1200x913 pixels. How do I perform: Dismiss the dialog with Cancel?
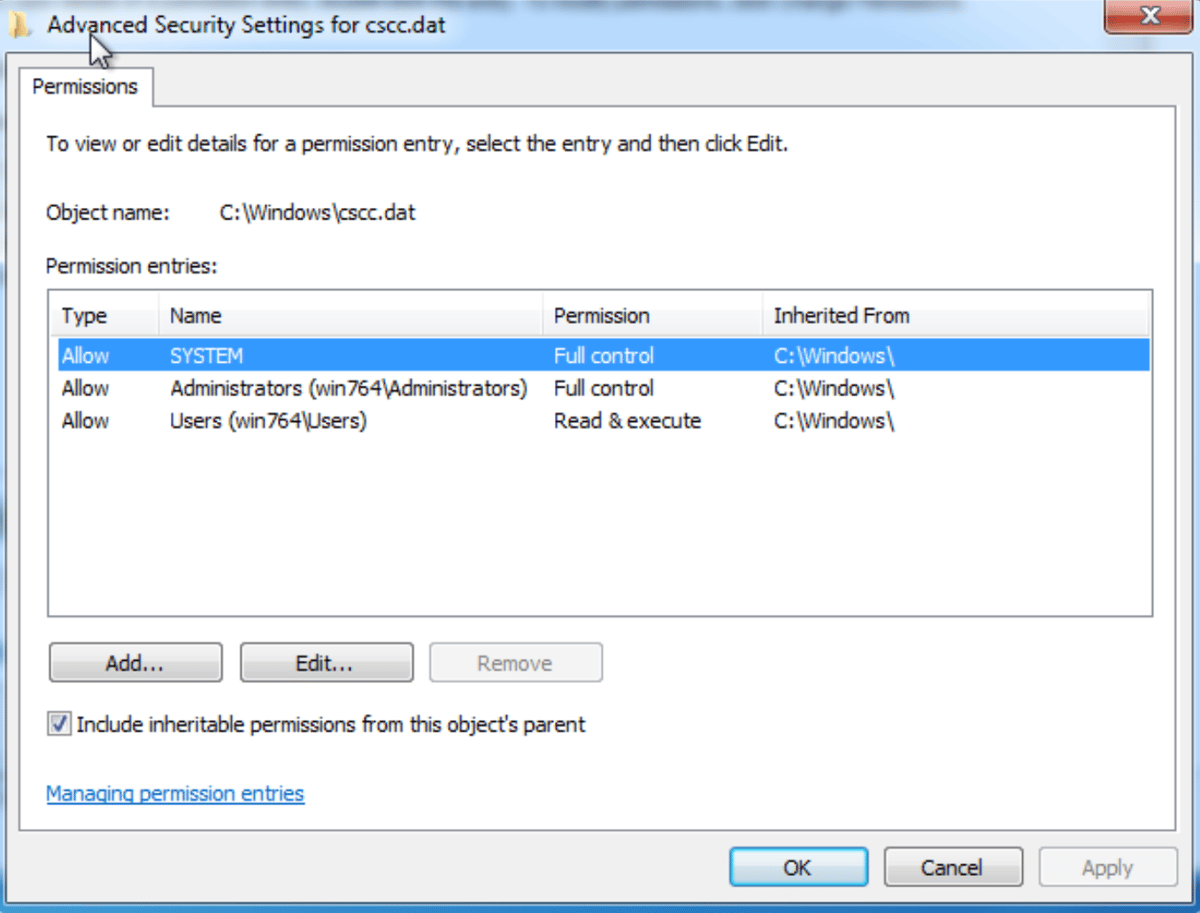[x=952, y=867]
